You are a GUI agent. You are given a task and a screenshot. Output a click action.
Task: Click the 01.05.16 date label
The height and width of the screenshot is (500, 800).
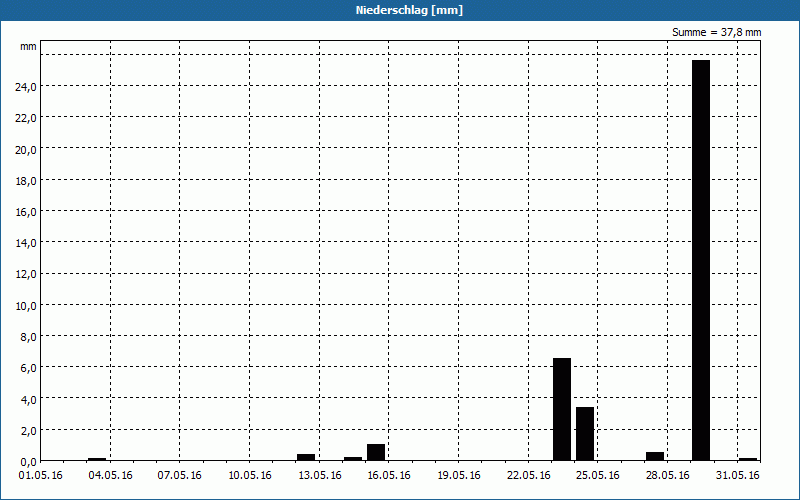click(x=41, y=476)
